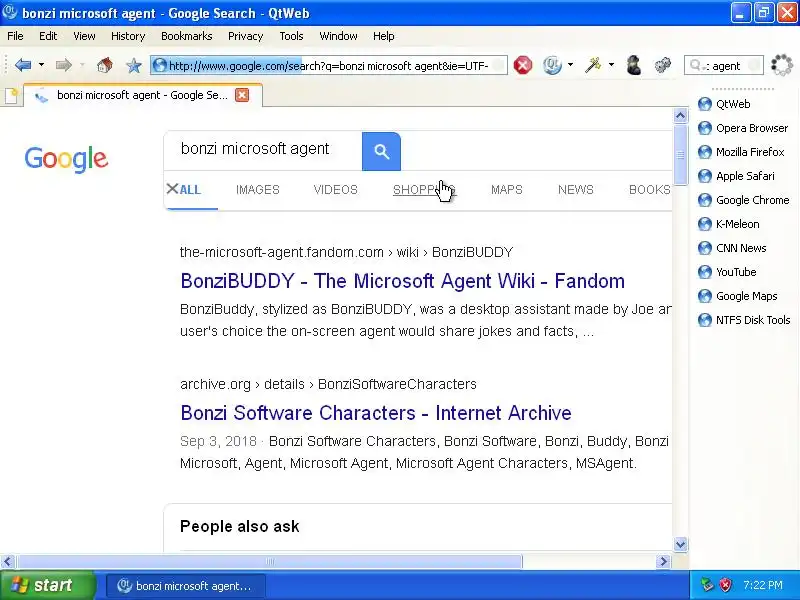
Task: Click the vertical scrollbar down arrow
Action: click(680, 544)
